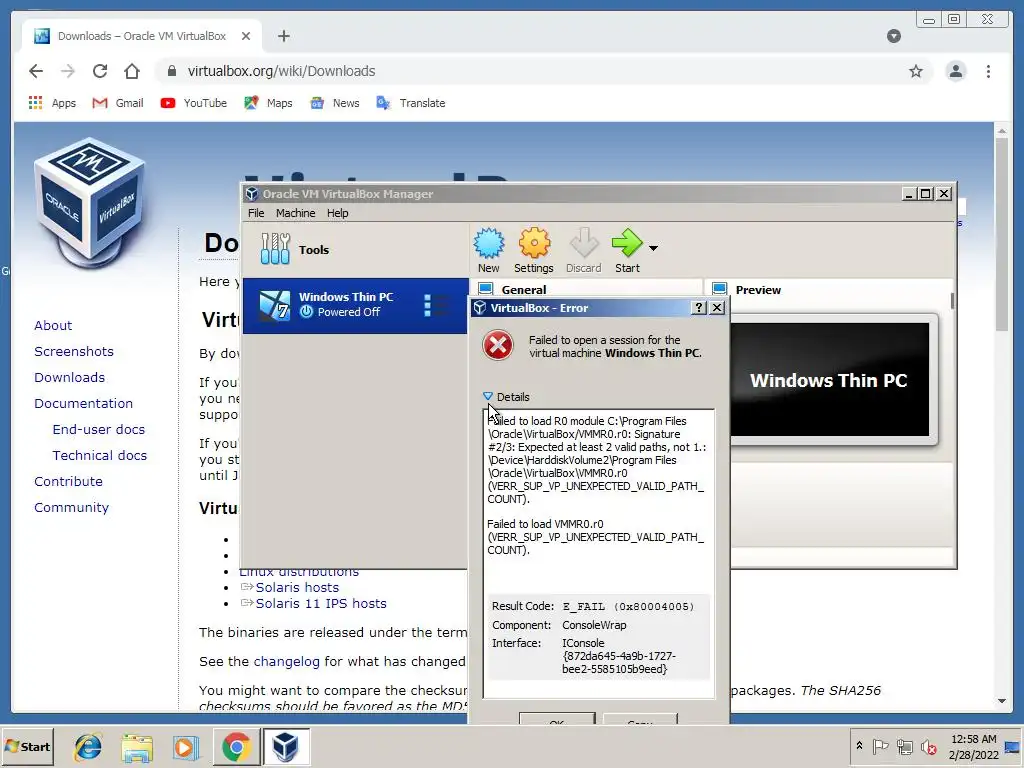
Task: Bookmark this page with star icon
Action: [x=916, y=71]
